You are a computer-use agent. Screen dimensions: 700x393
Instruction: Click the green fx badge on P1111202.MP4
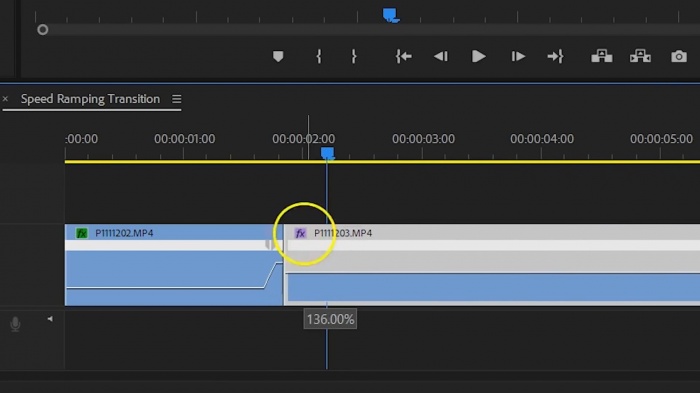82,233
